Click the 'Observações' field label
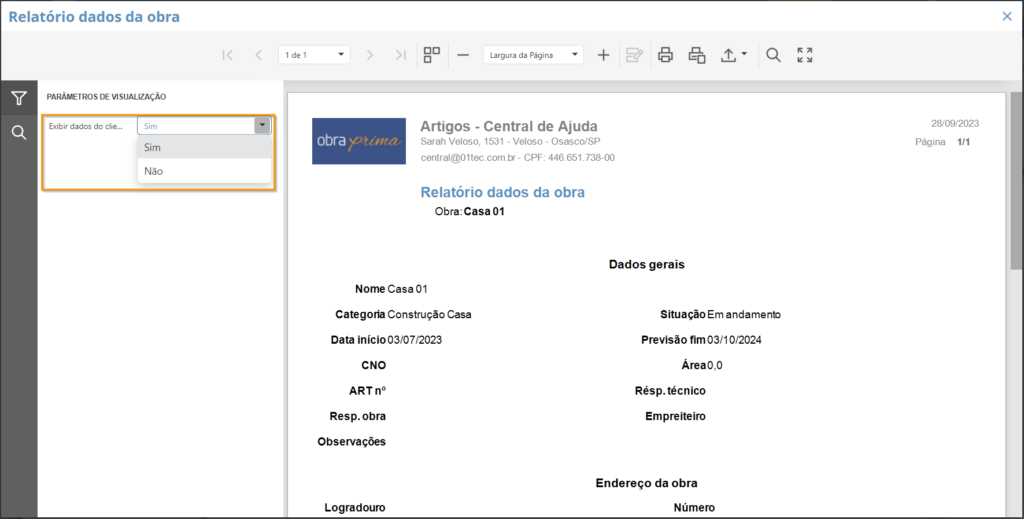 pos(351,442)
